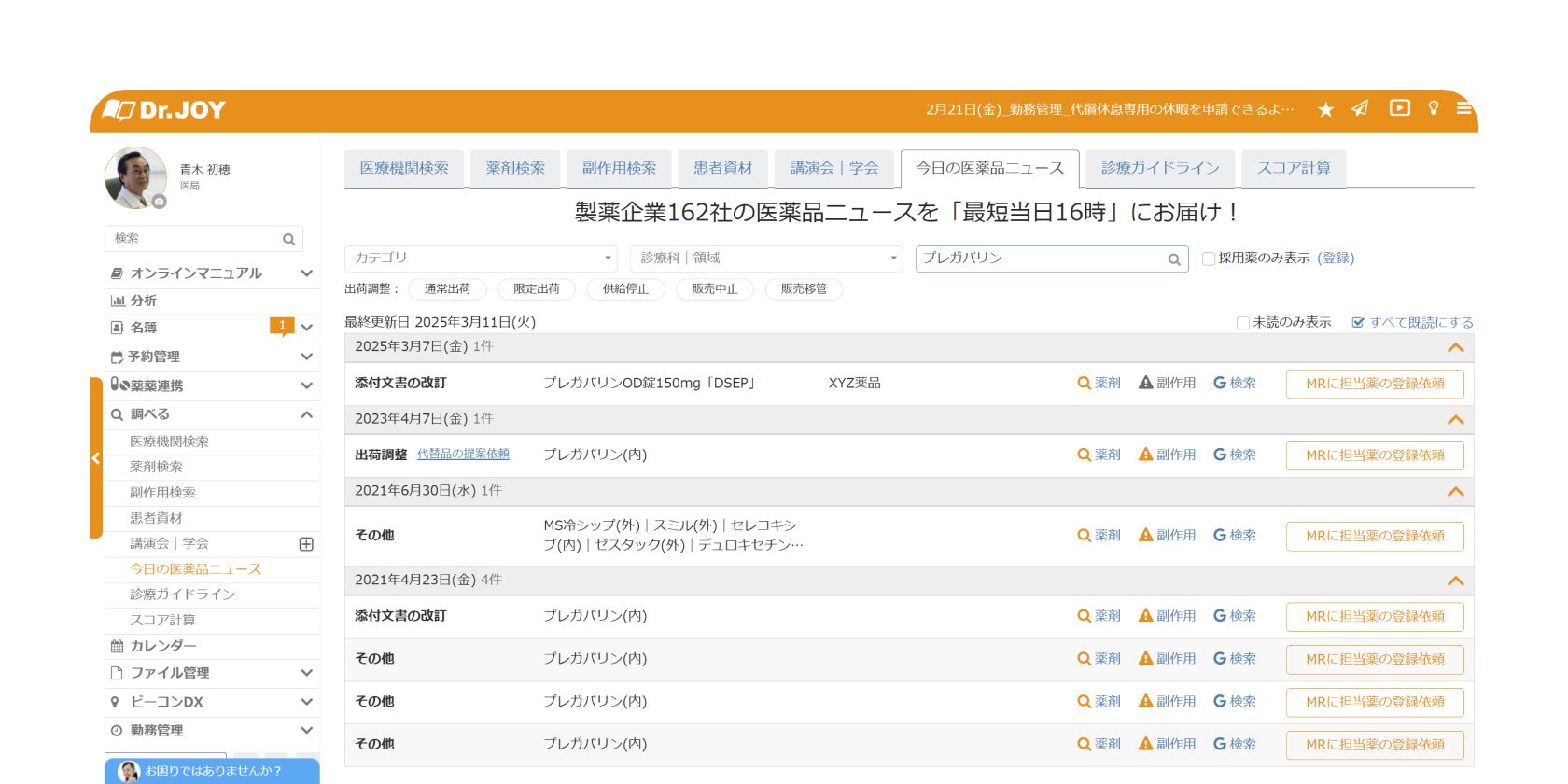Click MRに担当薬の登録依頼 for XYZ薬品 row
The width and height of the screenshot is (1568, 784).
pyautogui.click(x=1375, y=384)
